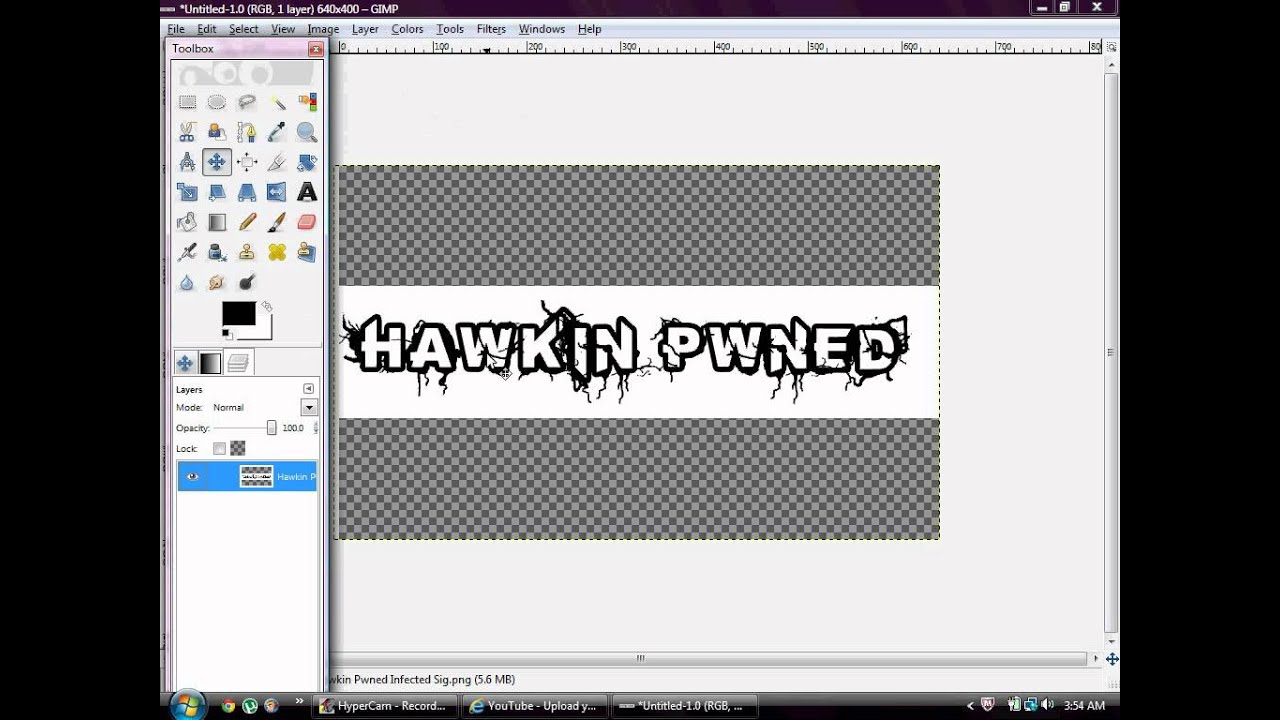The width and height of the screenshot is (1280, 720).
Task: Choose the Free Select lasso tool
Action: (247, 102)
